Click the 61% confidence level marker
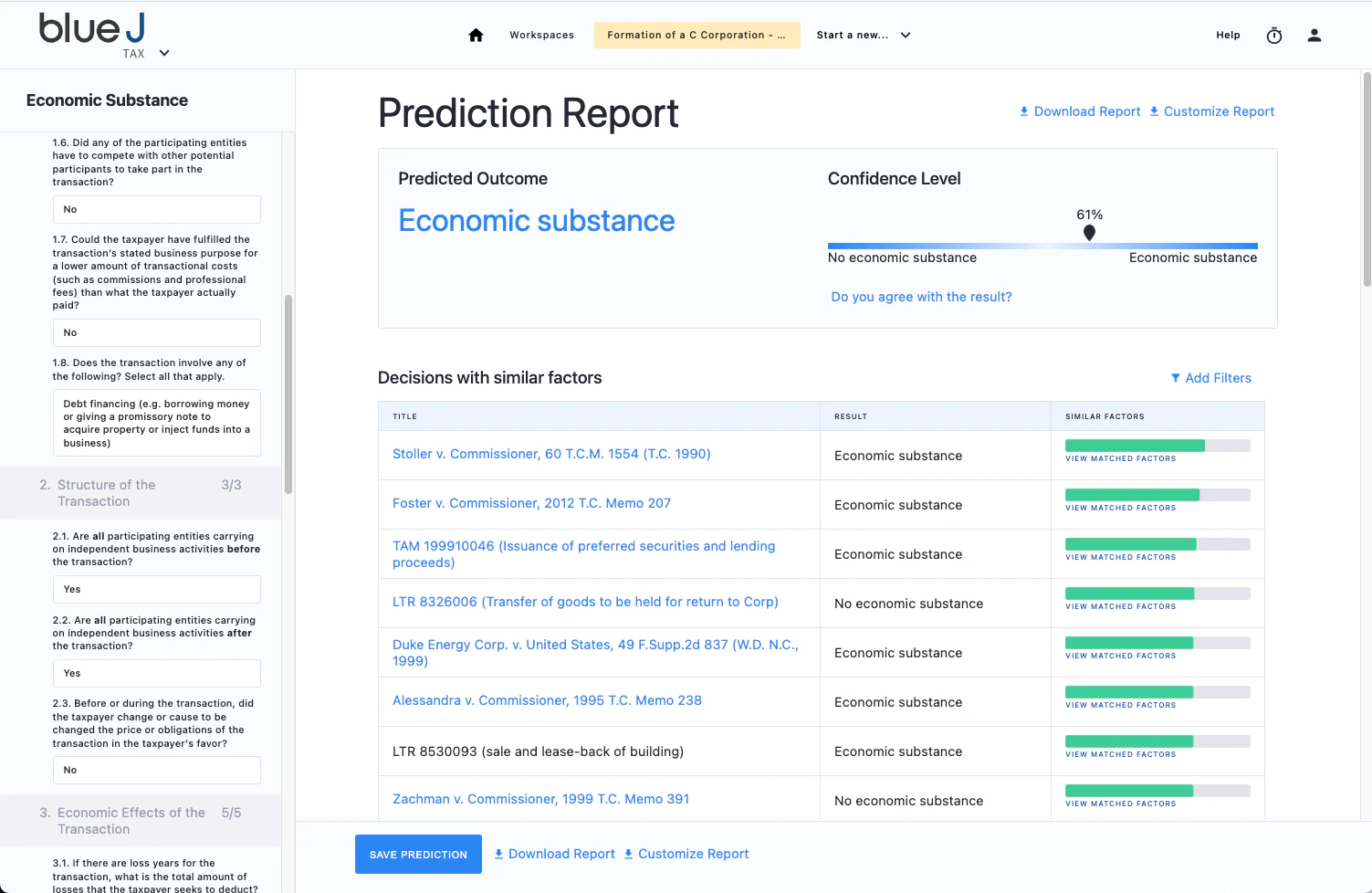1372x893 pixels. [x=1089, y=233]
